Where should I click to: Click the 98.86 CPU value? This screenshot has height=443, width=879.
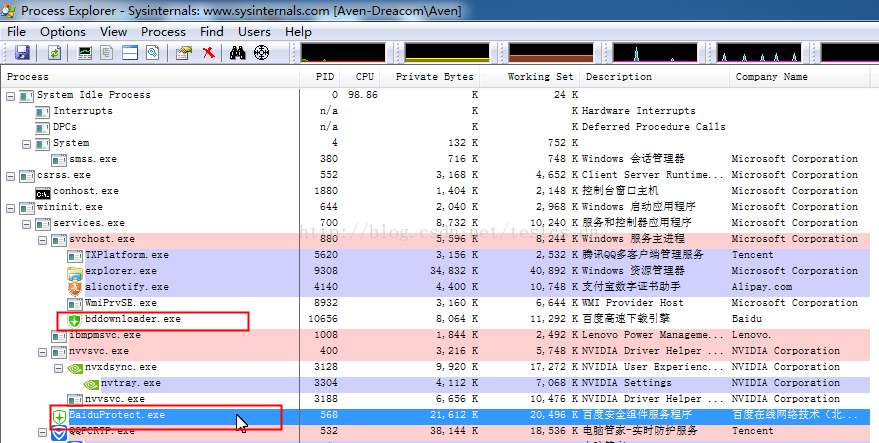362,96
